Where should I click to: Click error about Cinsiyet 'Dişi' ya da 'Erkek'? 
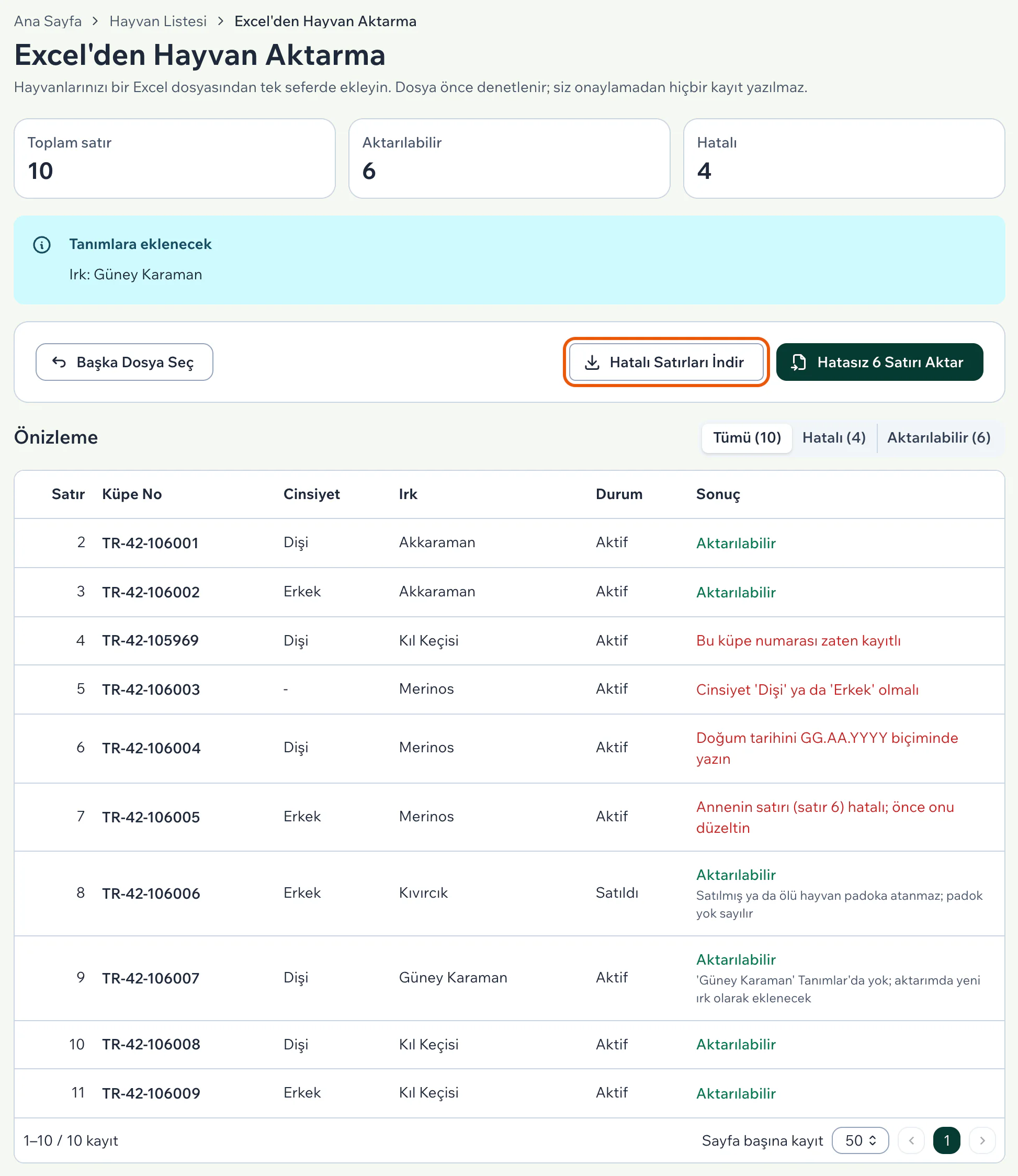(x=807, y=689)
